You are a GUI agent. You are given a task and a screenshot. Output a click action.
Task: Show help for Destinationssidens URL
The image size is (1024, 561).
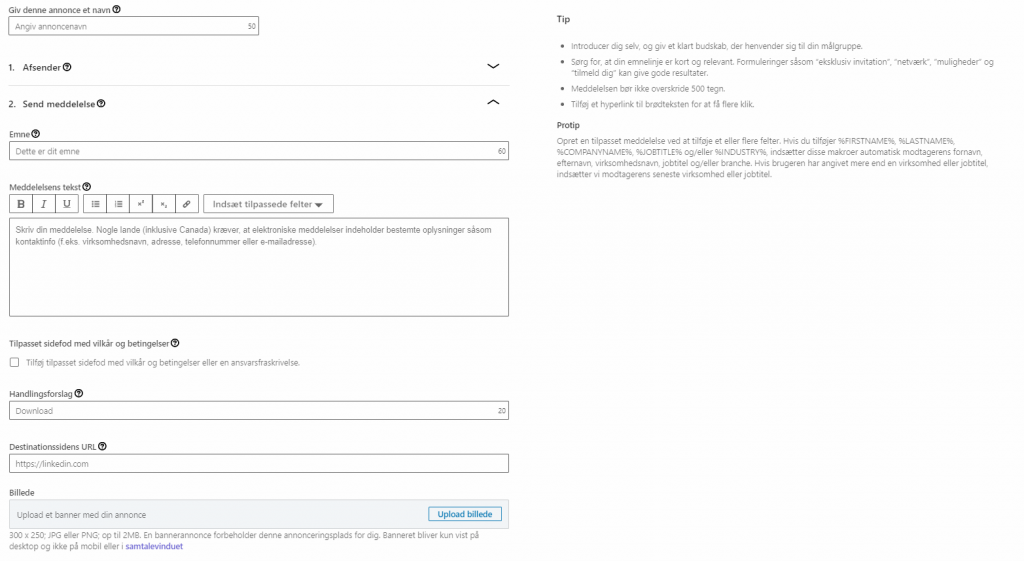coord(103,447)
